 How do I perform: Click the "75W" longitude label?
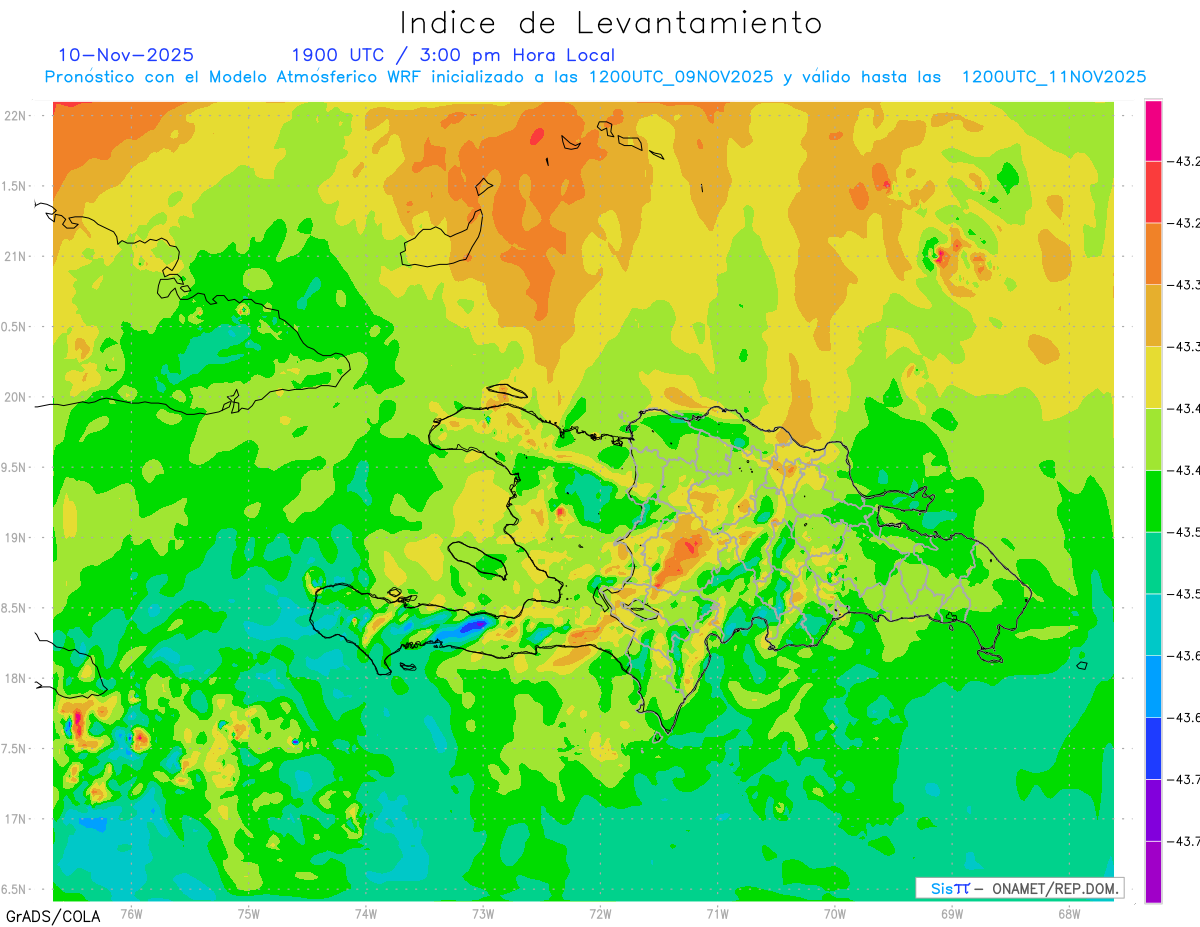coord(249,914)
